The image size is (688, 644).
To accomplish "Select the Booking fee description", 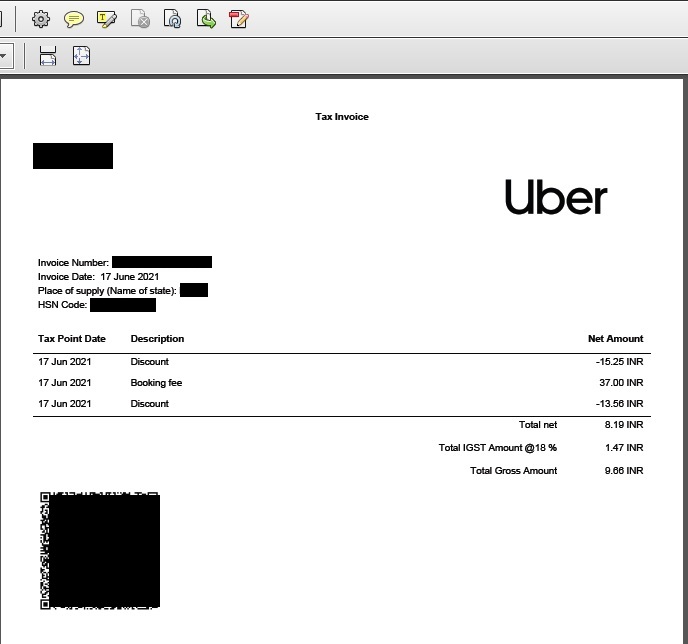I will tap(156, 383).
